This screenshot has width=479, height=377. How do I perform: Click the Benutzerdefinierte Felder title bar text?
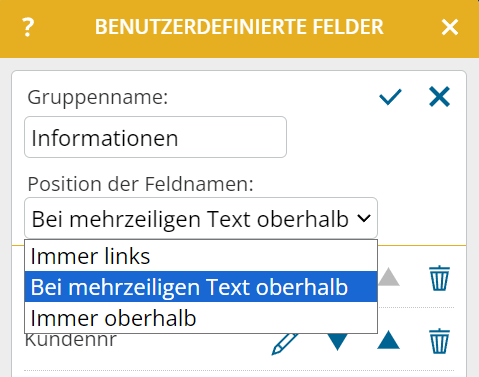239,27
